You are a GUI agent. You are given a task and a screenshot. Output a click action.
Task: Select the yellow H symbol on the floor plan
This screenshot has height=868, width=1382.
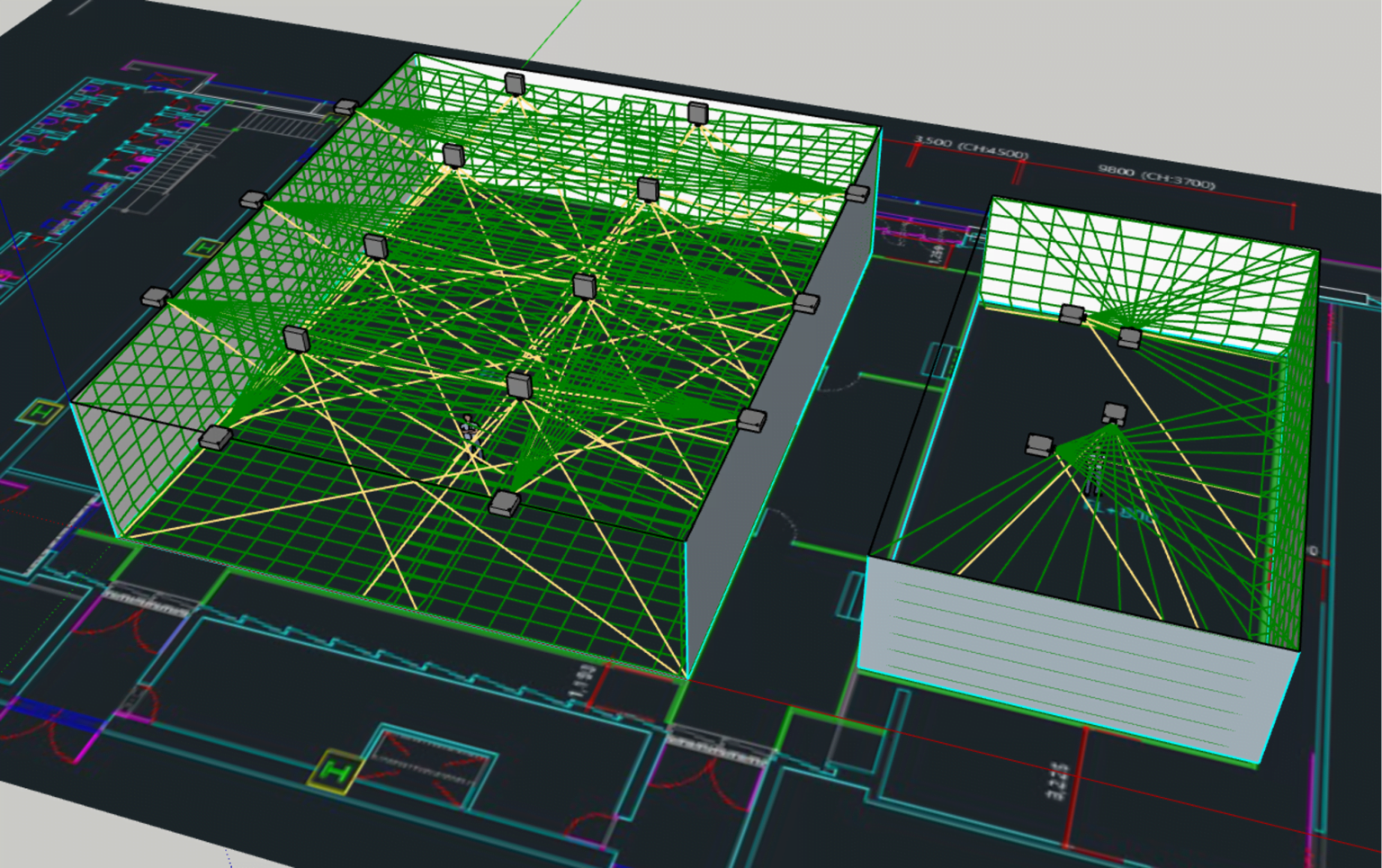(335, 772)
